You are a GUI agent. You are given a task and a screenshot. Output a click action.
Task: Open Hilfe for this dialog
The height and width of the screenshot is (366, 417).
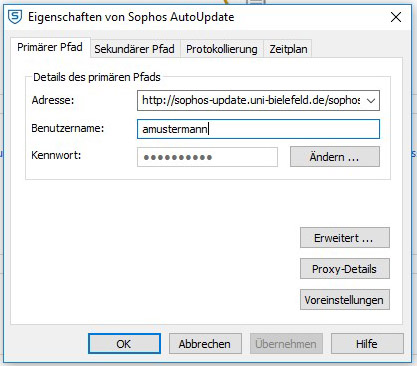(x=367, y=344)
